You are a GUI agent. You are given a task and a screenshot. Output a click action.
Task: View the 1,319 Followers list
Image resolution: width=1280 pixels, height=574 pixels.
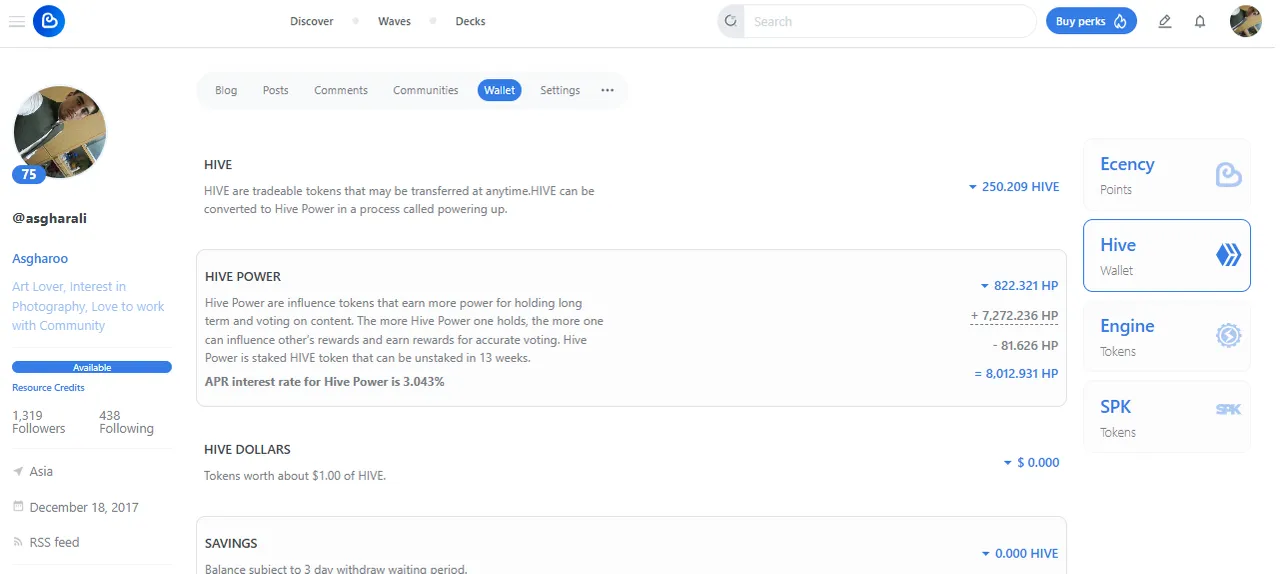[x=38, y=422]
